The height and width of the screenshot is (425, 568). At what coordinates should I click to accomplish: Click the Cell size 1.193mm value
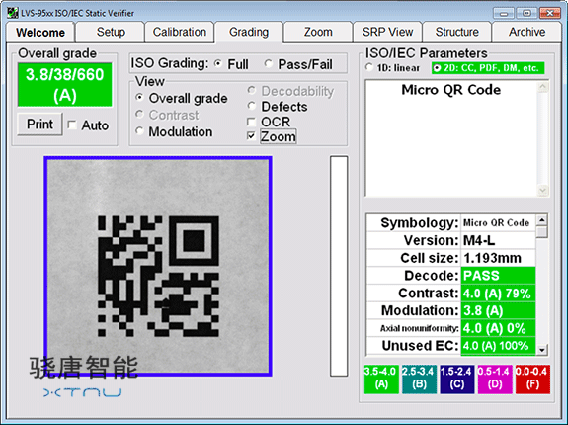[x=498, y=258]
